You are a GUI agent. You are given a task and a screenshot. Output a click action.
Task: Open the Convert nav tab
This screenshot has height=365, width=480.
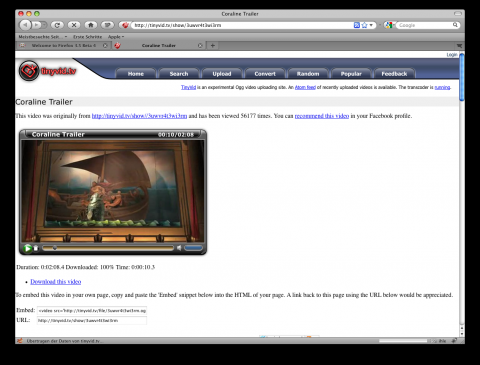[265, 74]
